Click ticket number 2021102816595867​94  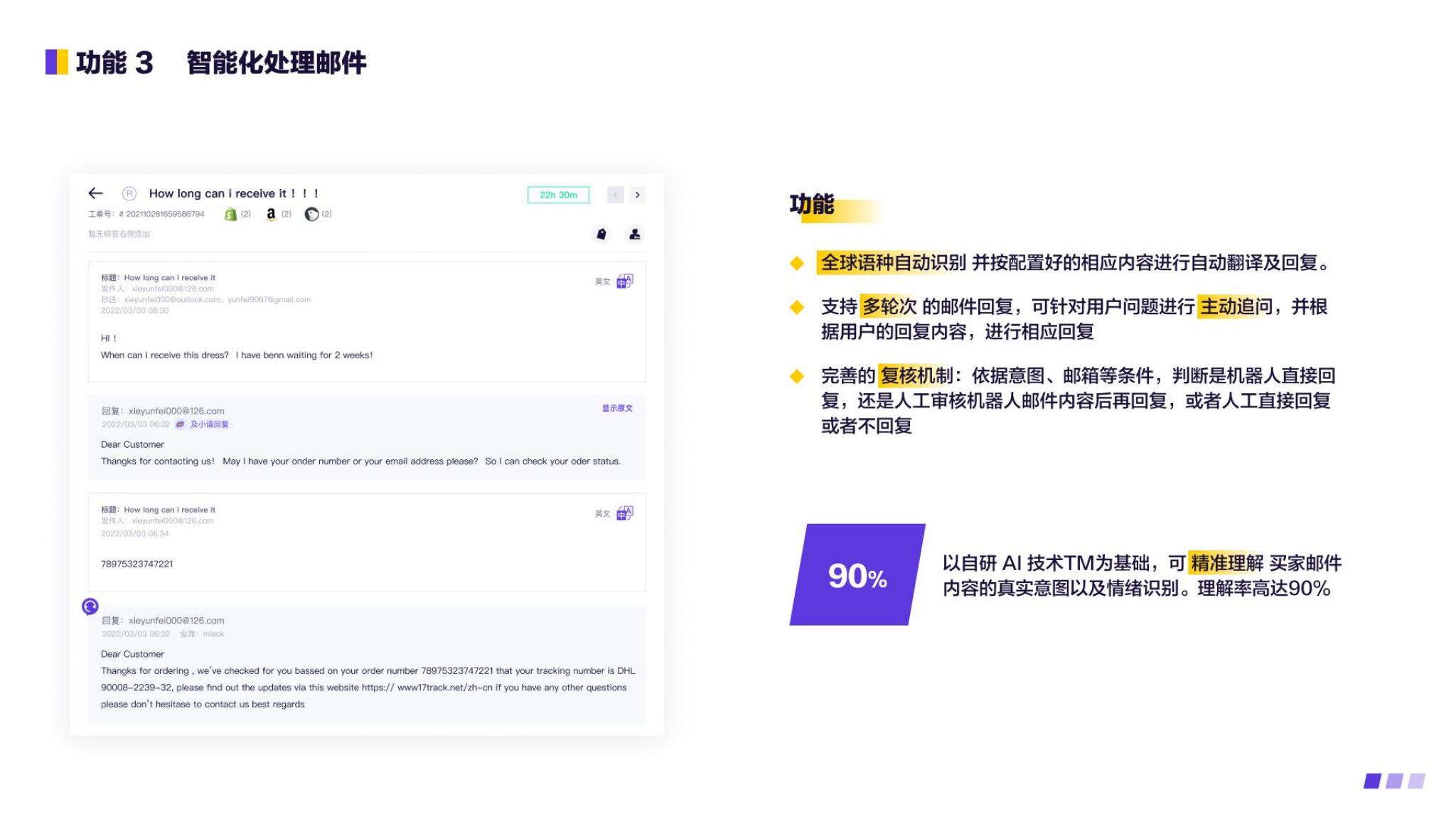pos(165,214)
